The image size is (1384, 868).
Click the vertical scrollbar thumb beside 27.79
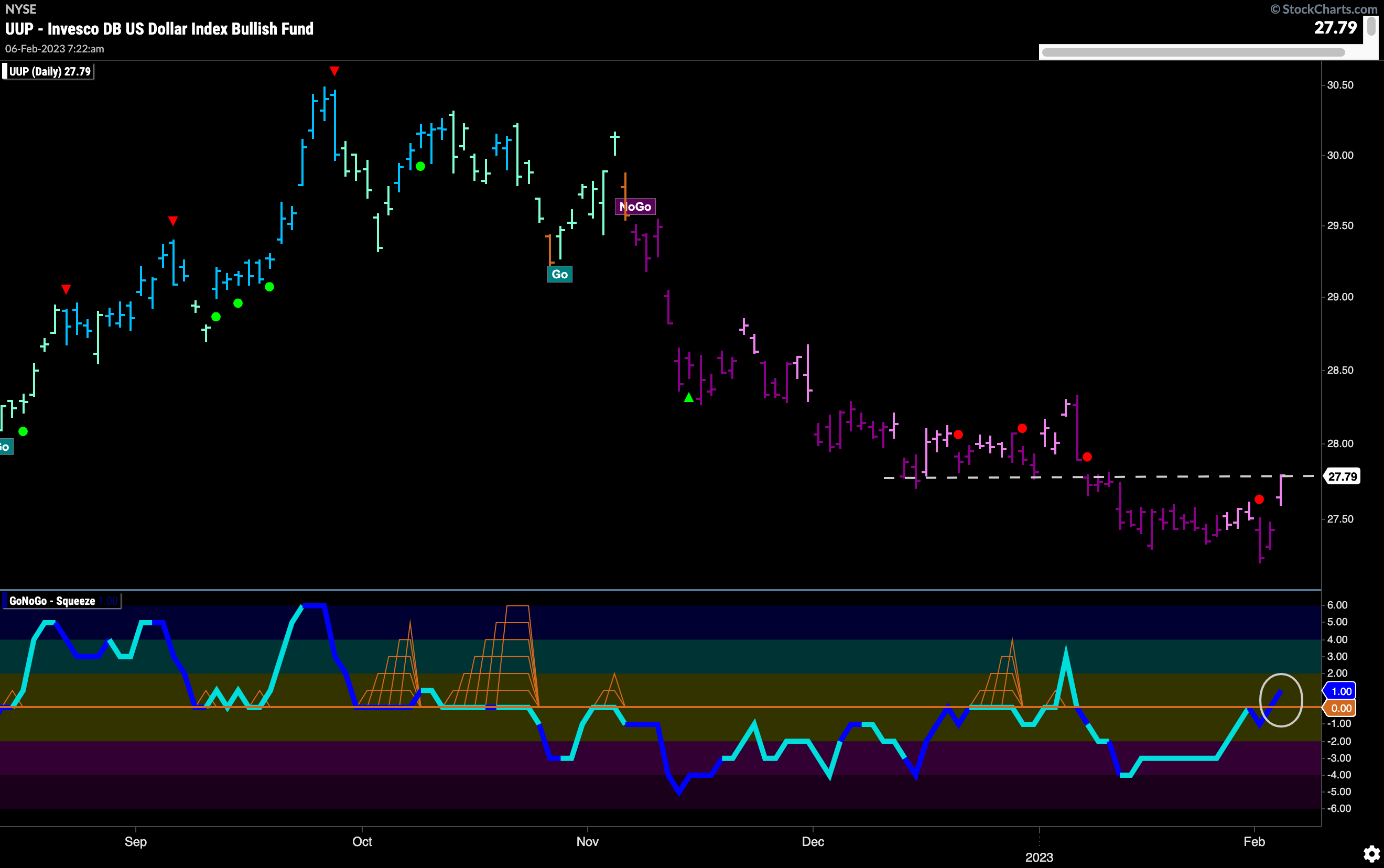tap(1371, 26)
